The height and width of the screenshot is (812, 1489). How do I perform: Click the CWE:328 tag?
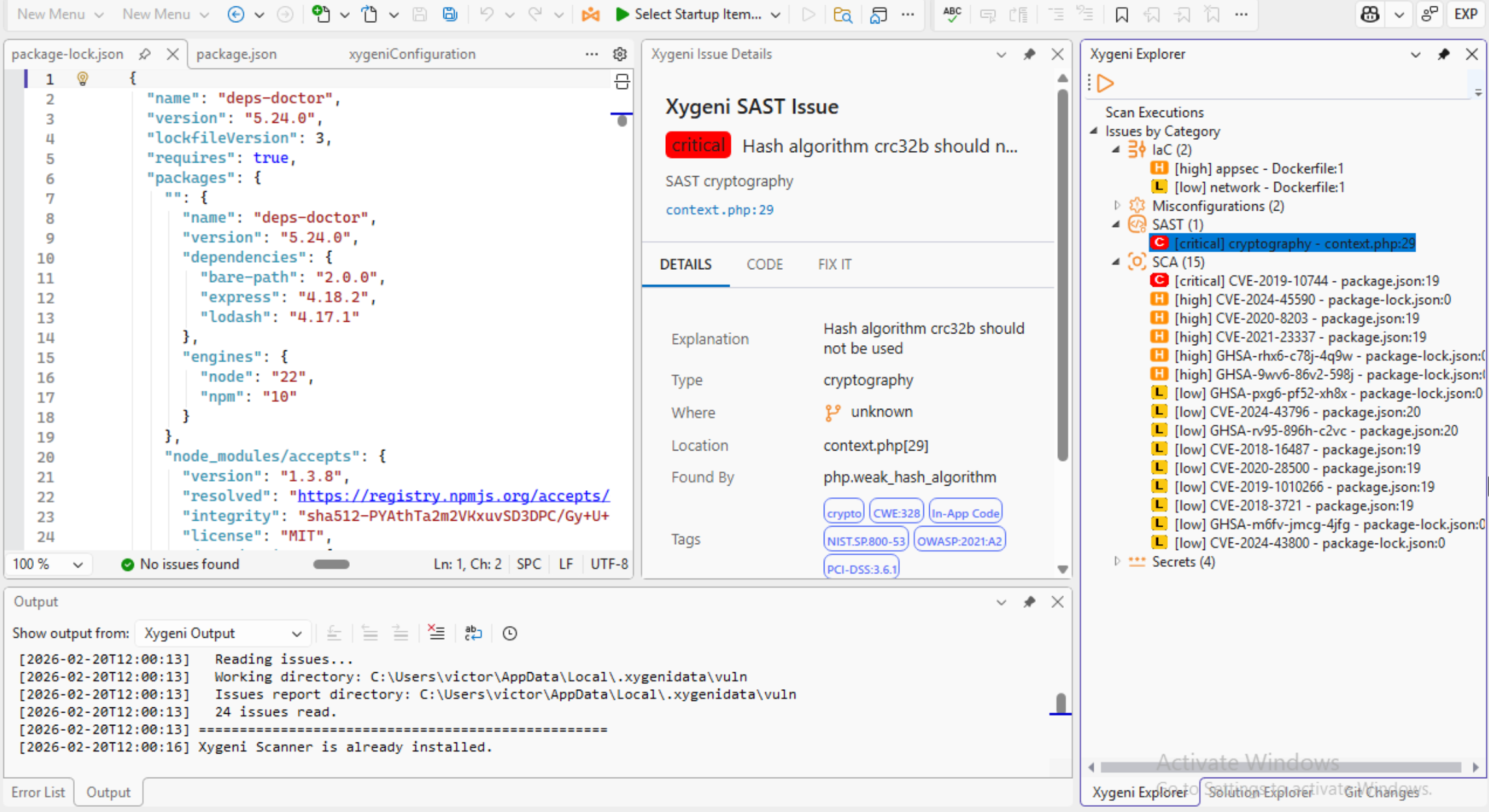pyautogui.click(x=896, y=512)
